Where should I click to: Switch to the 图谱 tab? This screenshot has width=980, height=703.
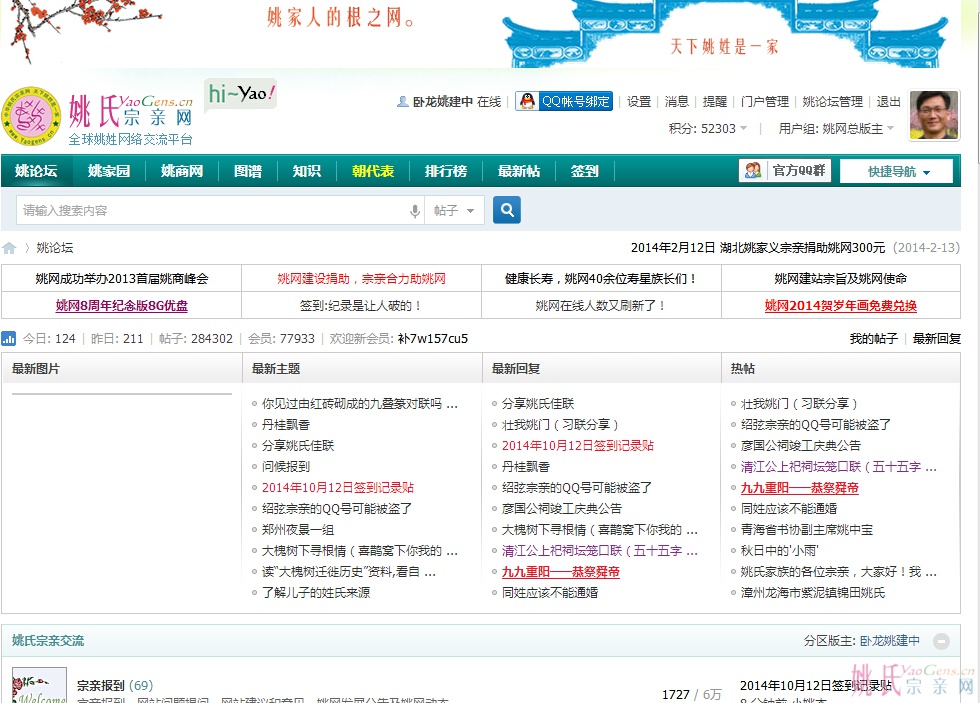[248, 171]
